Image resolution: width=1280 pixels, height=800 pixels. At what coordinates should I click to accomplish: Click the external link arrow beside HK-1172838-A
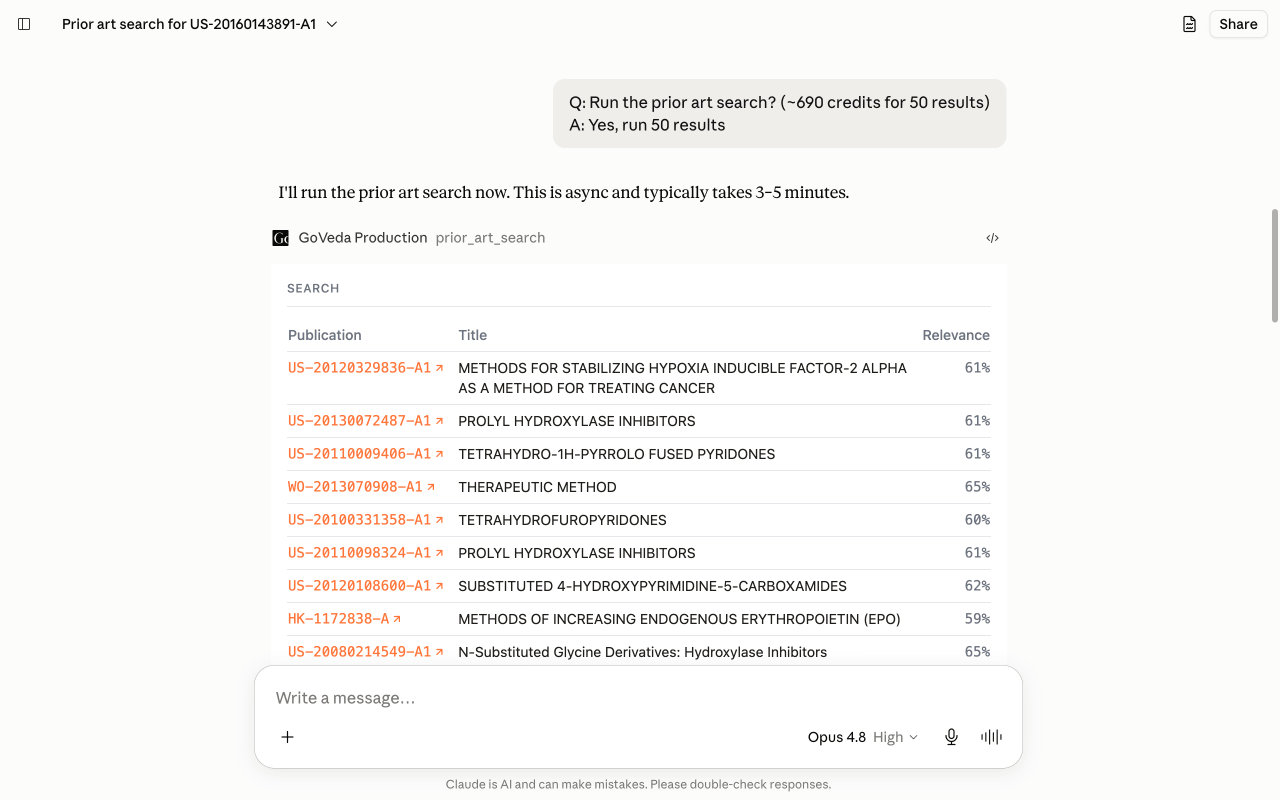coord(397,619)
